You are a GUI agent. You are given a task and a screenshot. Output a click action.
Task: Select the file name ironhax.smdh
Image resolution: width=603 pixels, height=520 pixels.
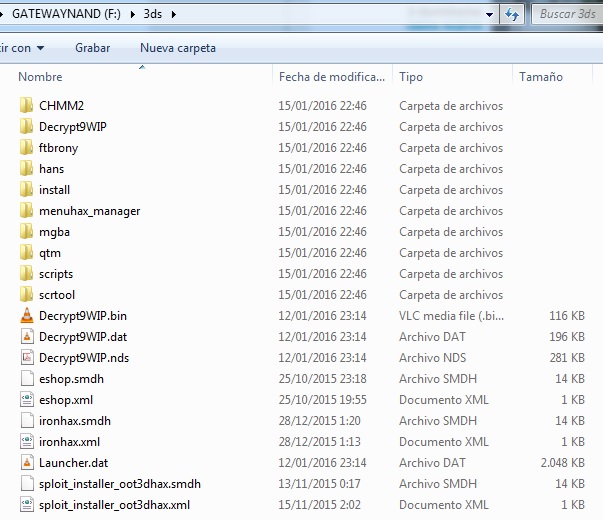click(x=75, y=421)
